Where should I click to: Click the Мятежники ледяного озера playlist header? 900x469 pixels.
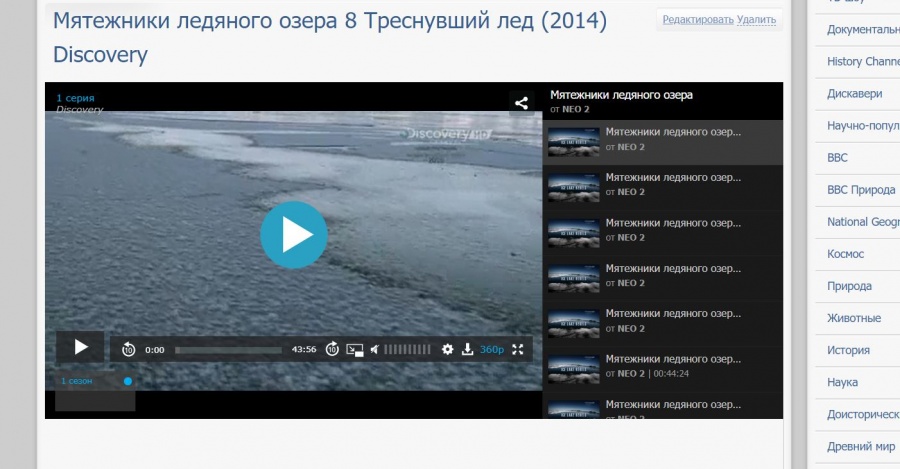pos(622,95)
